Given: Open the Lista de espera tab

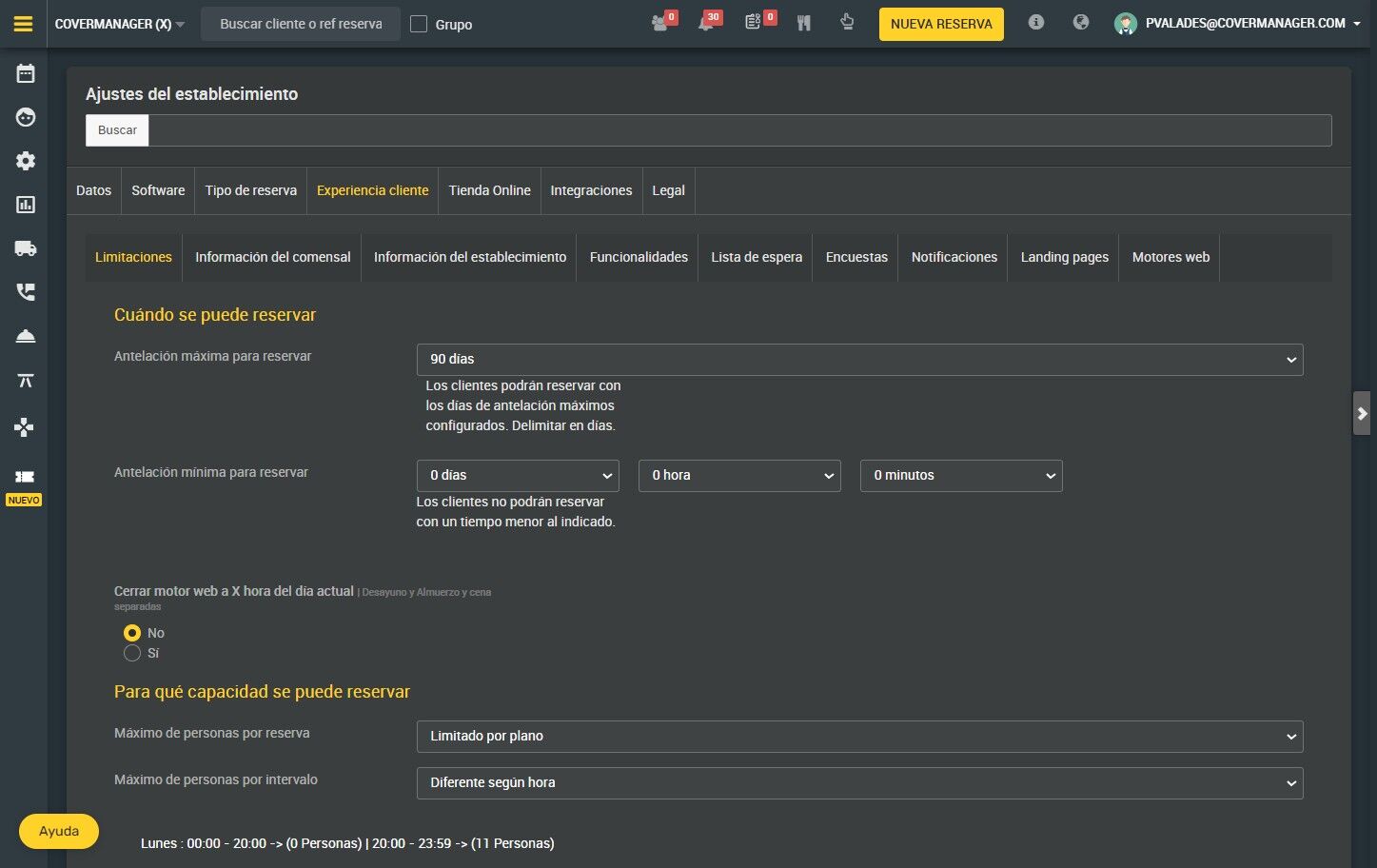Looking at the screenshot, I should click(757, 257).
